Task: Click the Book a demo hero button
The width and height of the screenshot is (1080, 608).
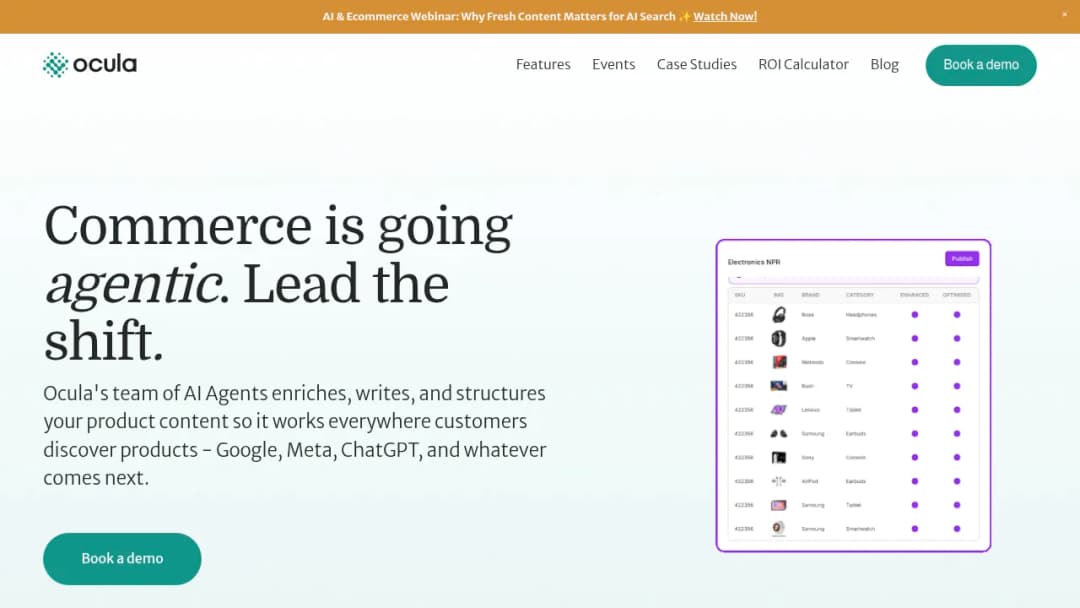Action: tap(122, 558)
